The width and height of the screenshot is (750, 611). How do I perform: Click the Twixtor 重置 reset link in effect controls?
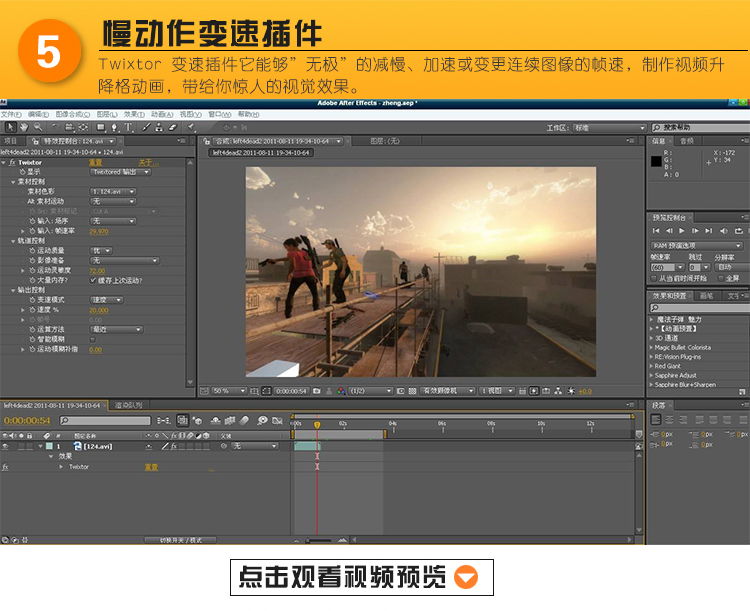(96, 162)
